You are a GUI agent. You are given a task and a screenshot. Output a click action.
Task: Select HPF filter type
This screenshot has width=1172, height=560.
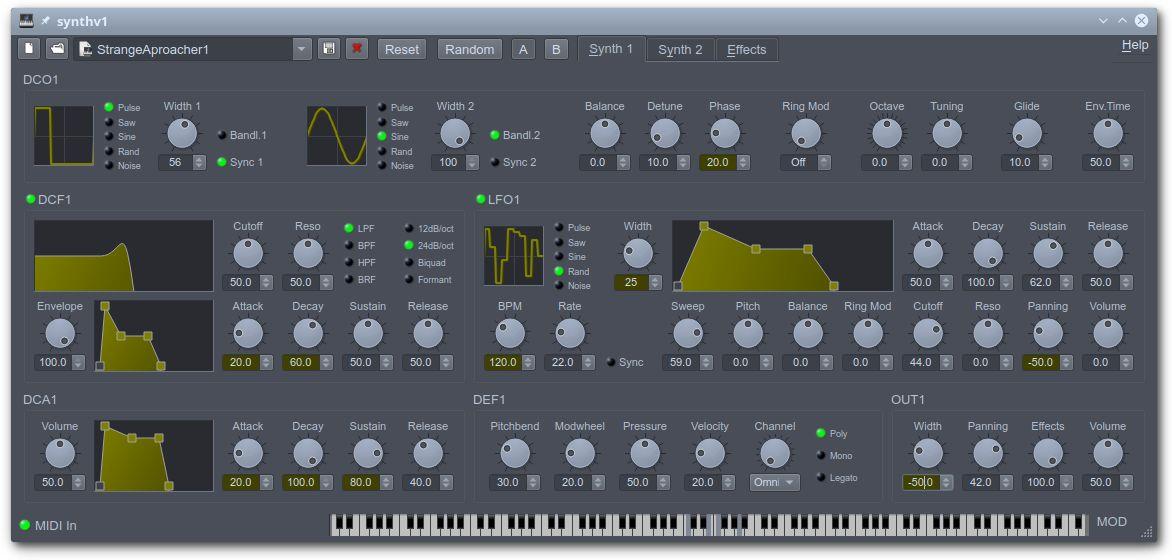point(360,262)
